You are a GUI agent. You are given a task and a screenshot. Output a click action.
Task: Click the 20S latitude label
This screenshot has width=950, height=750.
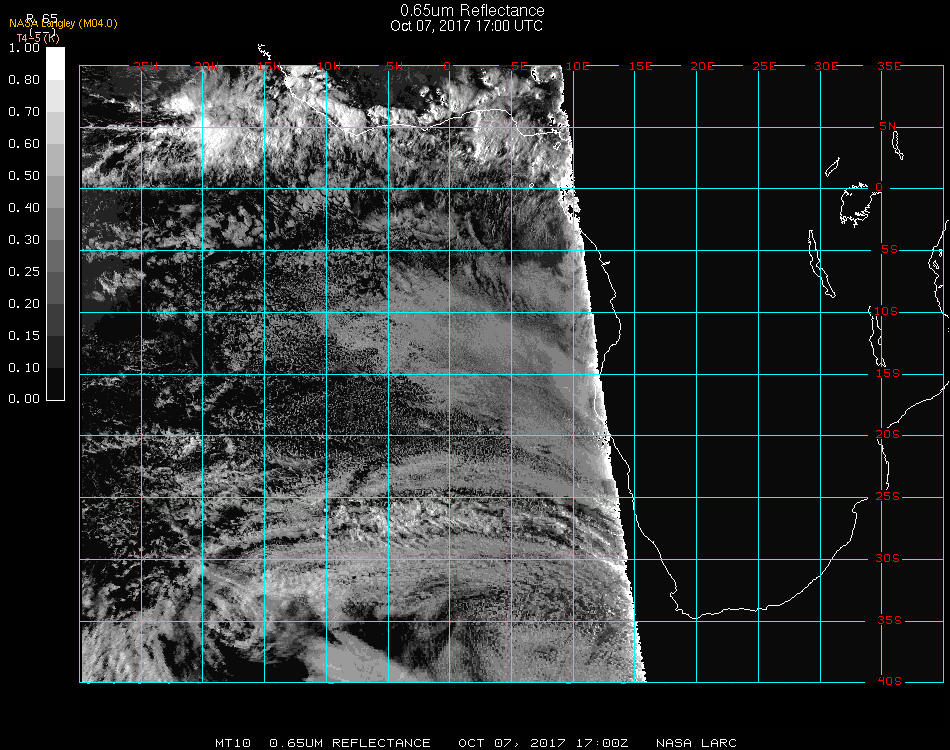888,435
